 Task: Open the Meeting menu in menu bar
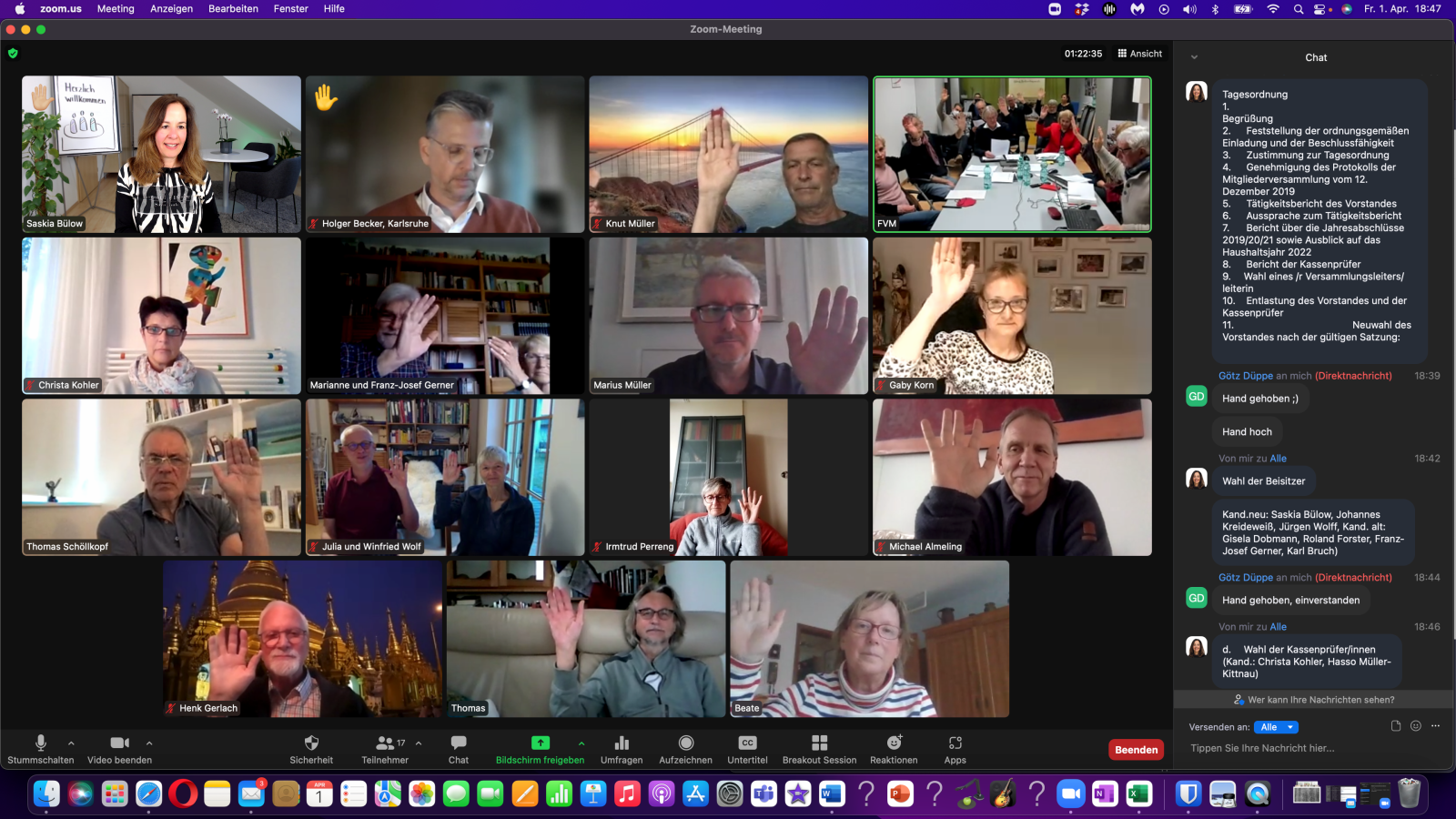pyautogui.click(x=116, y=9)
